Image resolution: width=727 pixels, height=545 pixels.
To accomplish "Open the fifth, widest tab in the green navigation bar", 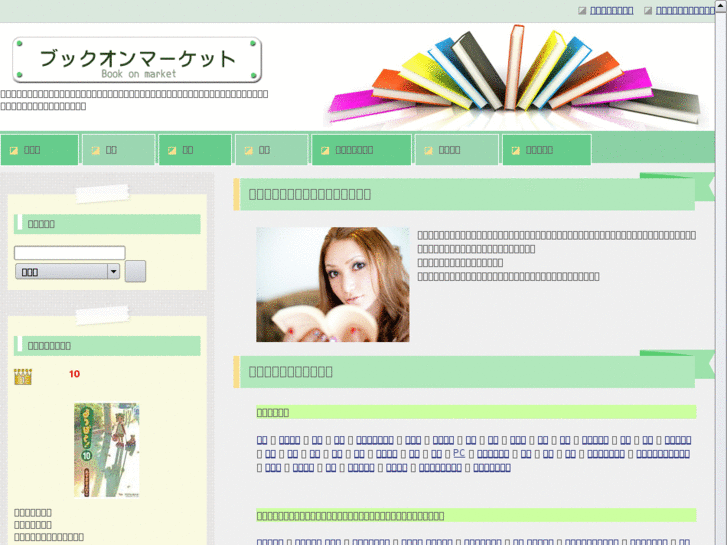I will pyautogui.click(x=362, y=150).
